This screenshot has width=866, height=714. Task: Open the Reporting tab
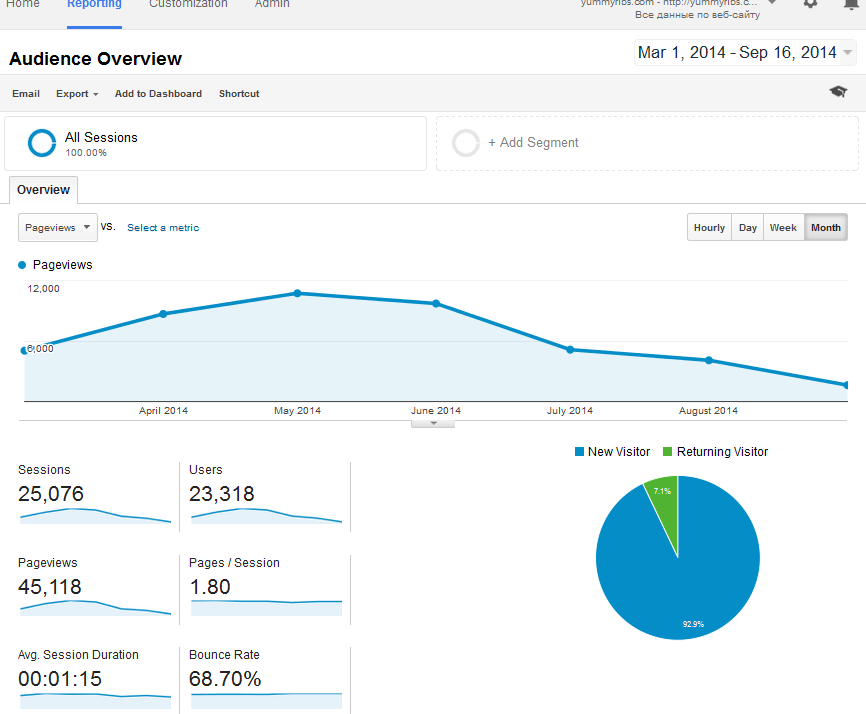94,4
